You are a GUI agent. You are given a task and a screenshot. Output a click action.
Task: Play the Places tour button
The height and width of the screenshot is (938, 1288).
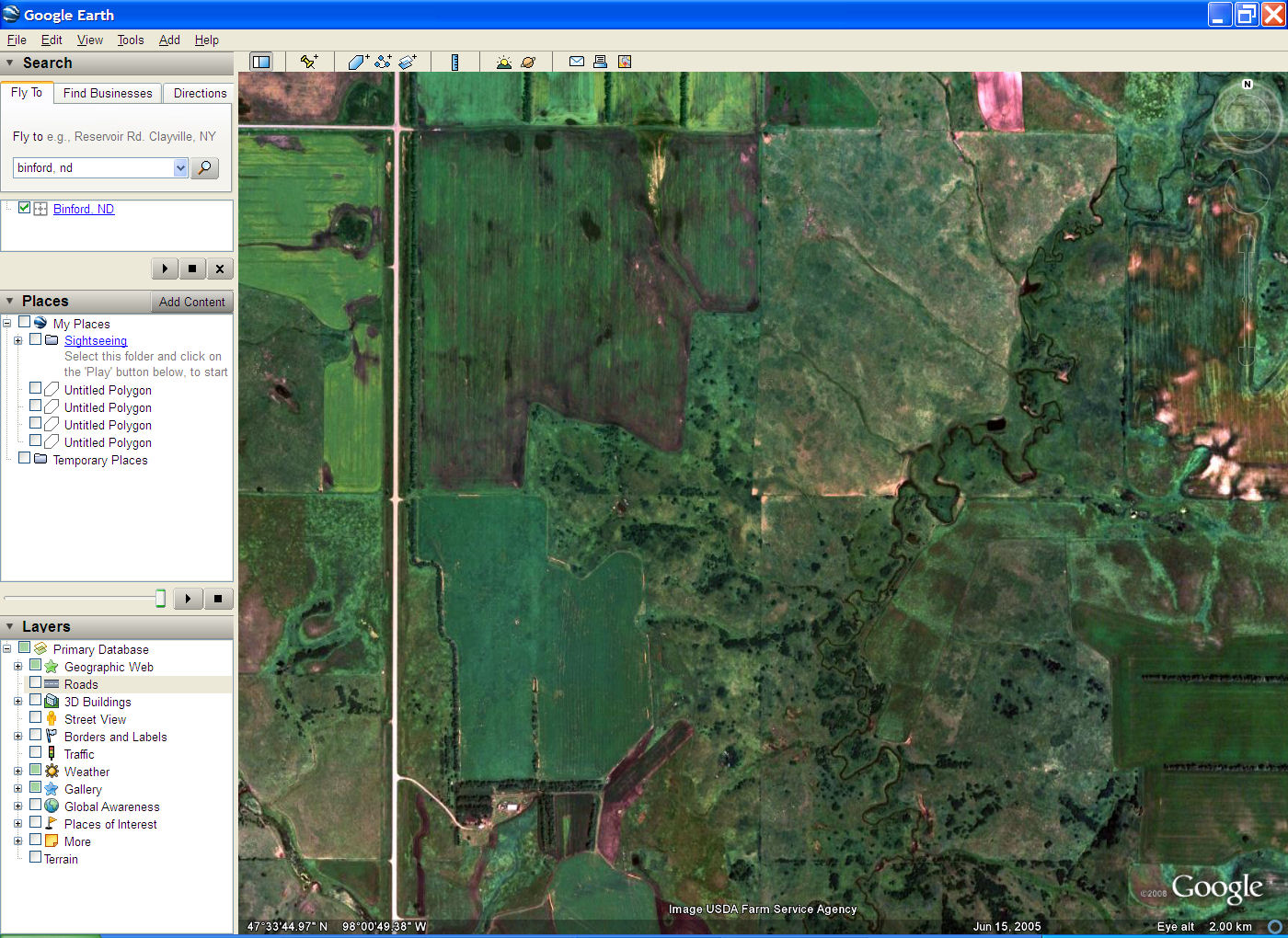coord(188,599)
